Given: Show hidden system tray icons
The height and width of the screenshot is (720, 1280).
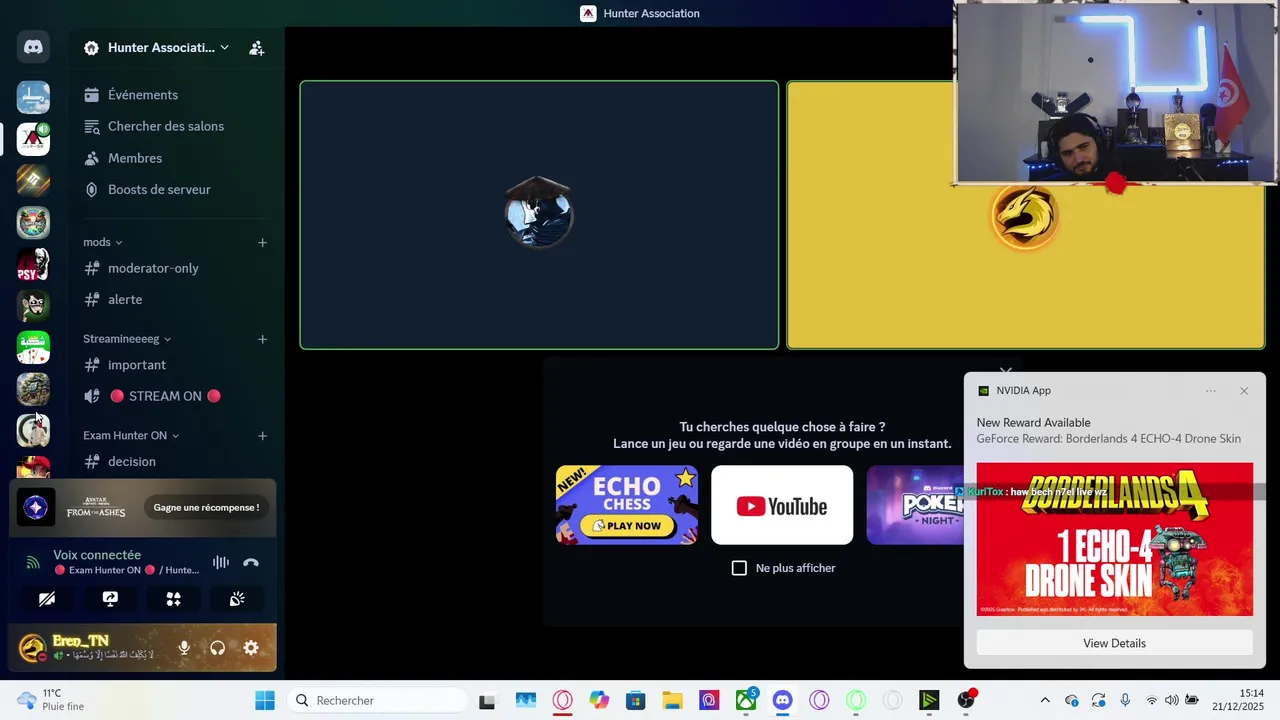Looking at the screenshot, I should [1045, 700].
